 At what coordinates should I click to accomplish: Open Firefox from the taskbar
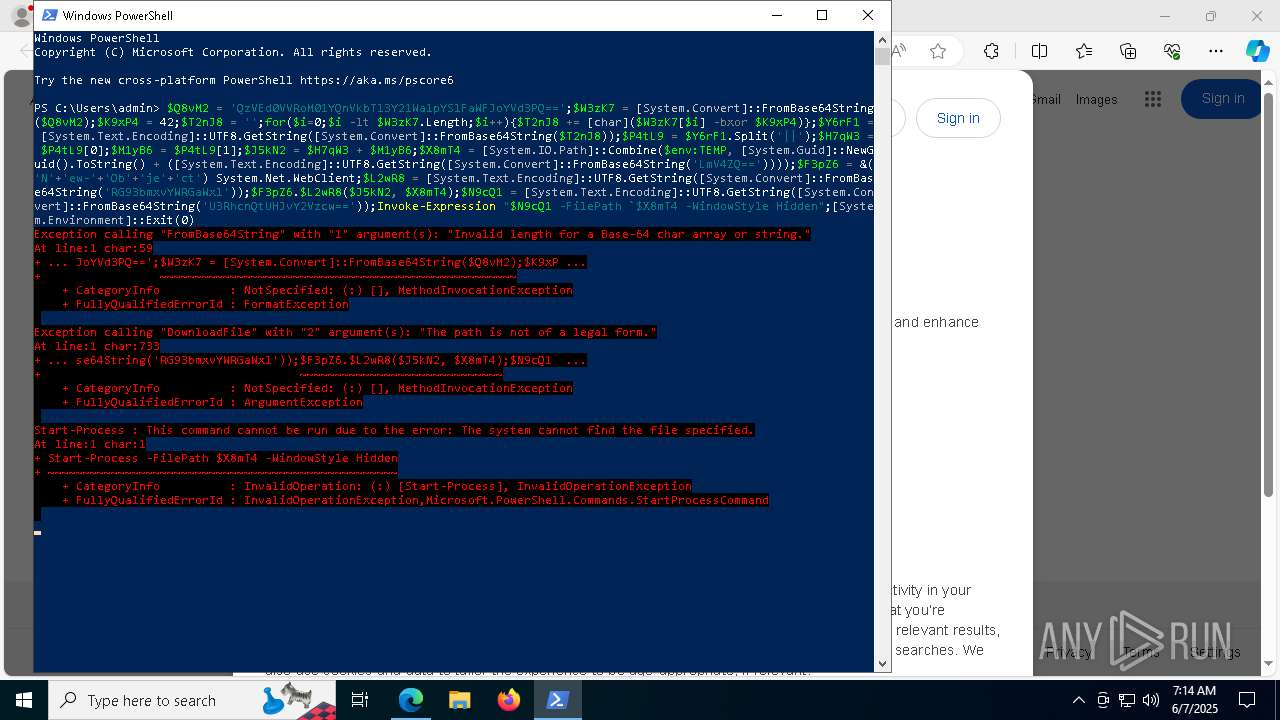(x=508, y=700)
